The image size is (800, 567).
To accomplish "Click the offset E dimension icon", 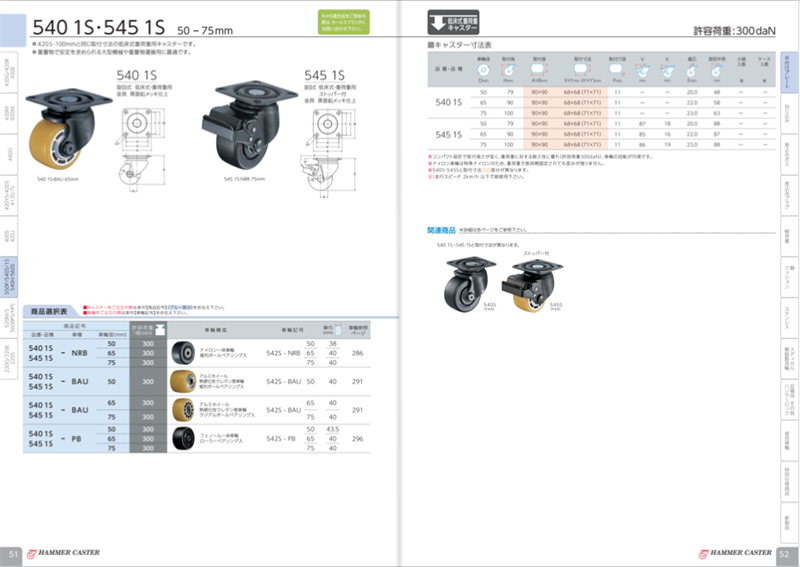I will pos(691,70).
